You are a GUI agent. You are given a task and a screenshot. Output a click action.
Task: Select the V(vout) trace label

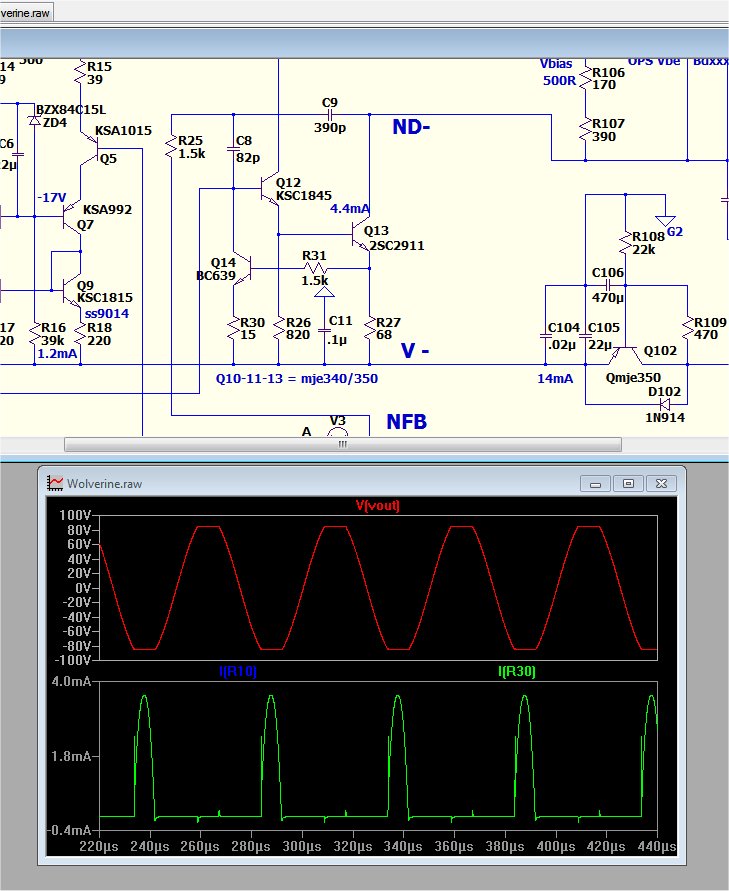[x=378, y=505]
